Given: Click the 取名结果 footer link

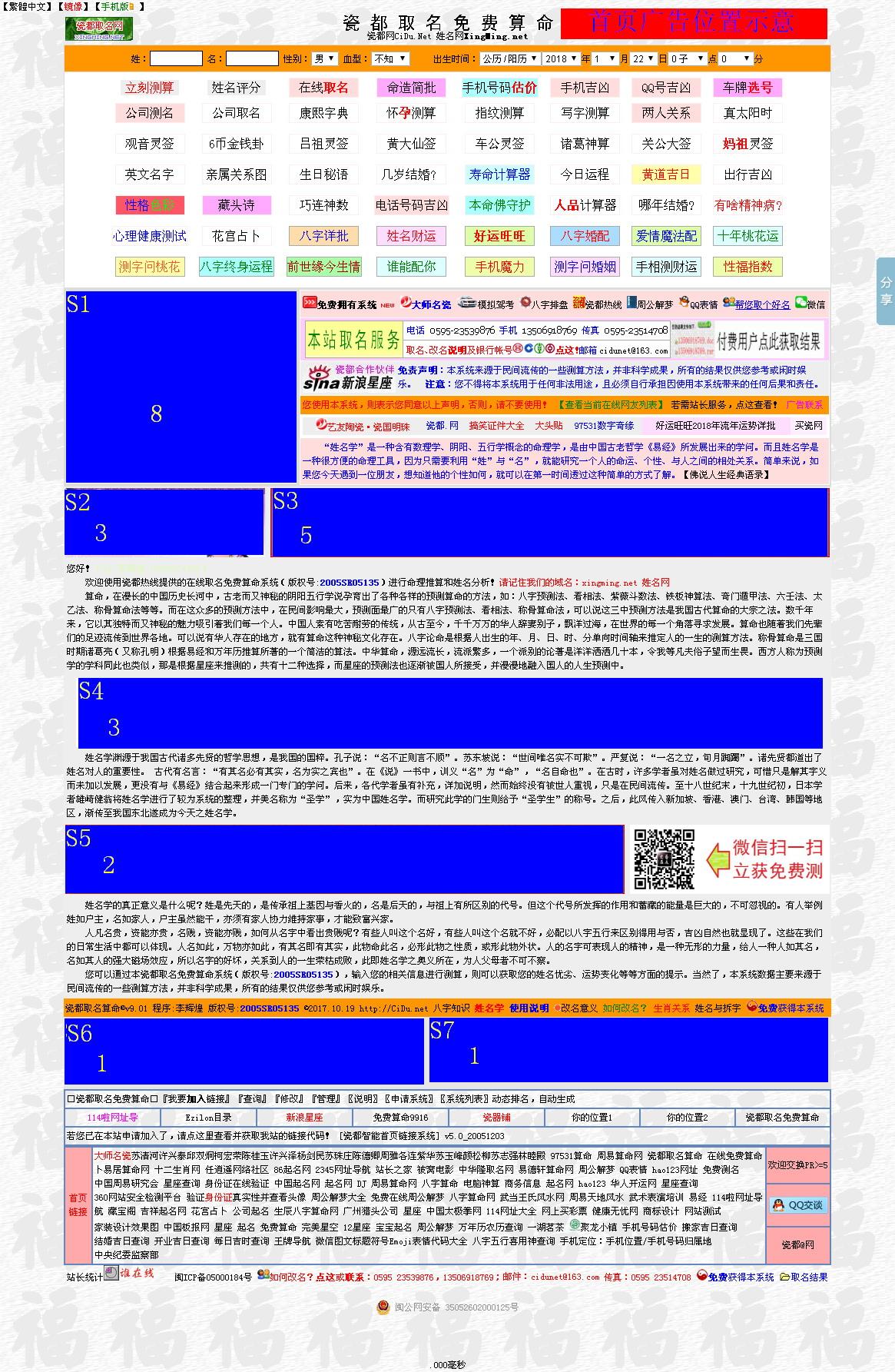Looking at the screenshot, I should pyautogui.click(x=809, y=1277).
